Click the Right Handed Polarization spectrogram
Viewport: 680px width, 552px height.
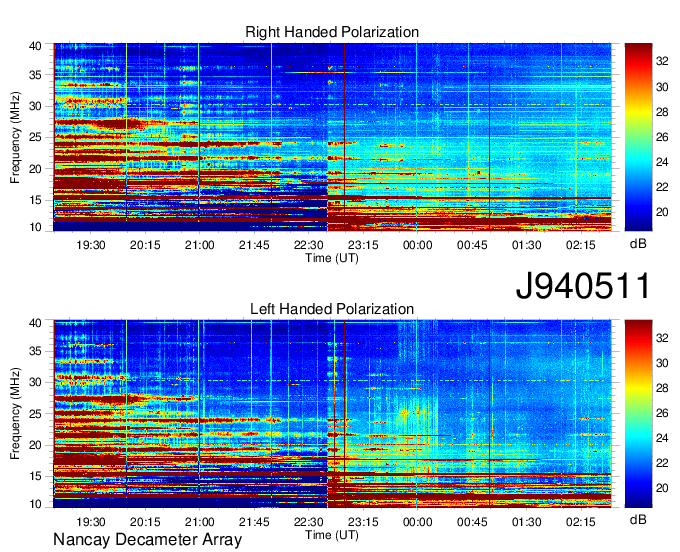332,137
